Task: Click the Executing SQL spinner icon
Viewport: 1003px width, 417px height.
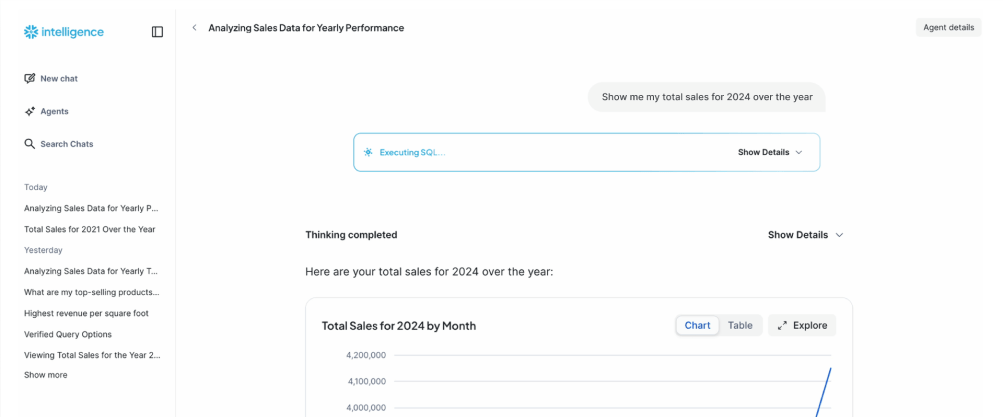Action: 368,152
